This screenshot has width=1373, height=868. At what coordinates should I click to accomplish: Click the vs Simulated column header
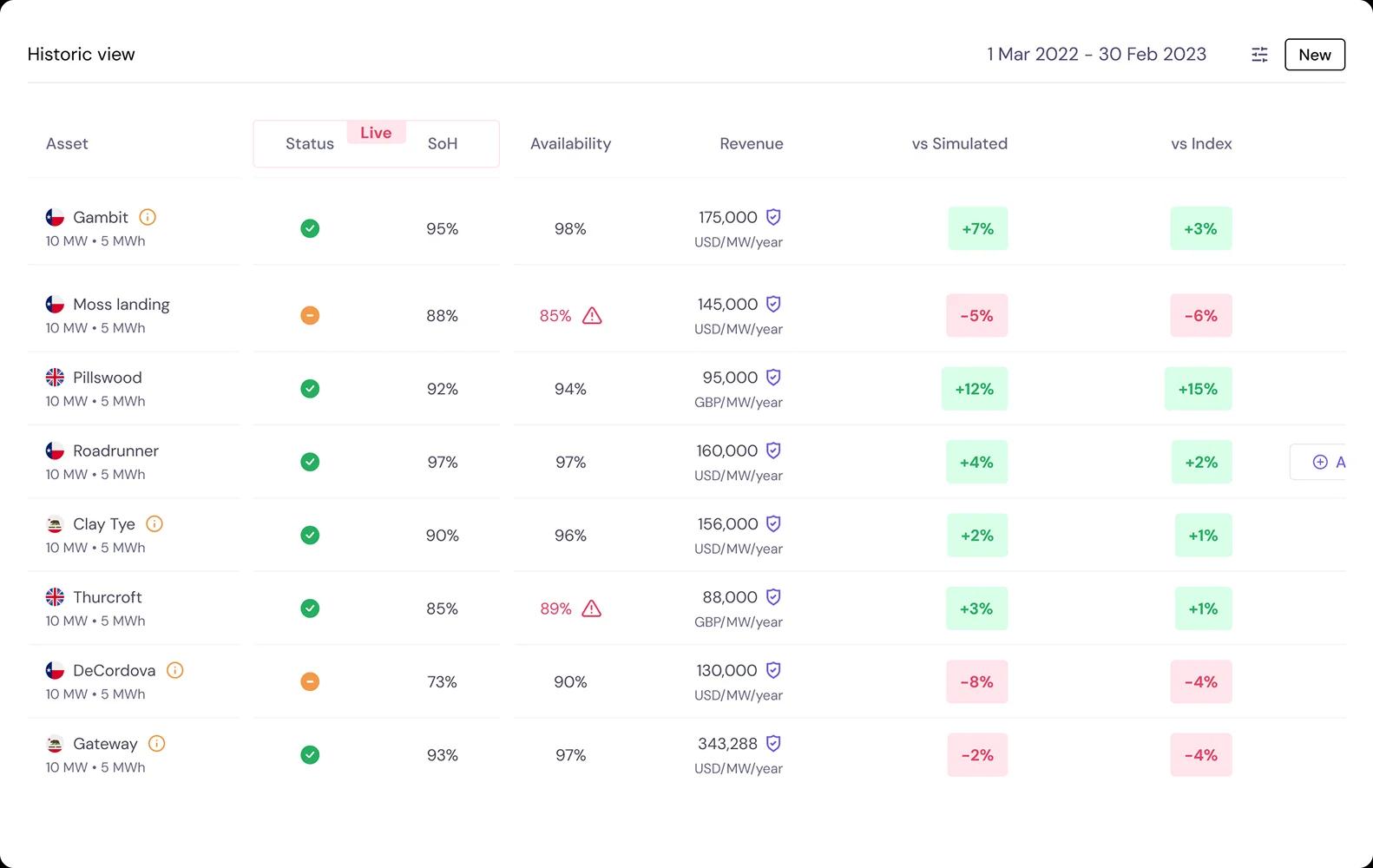(959, 144)
